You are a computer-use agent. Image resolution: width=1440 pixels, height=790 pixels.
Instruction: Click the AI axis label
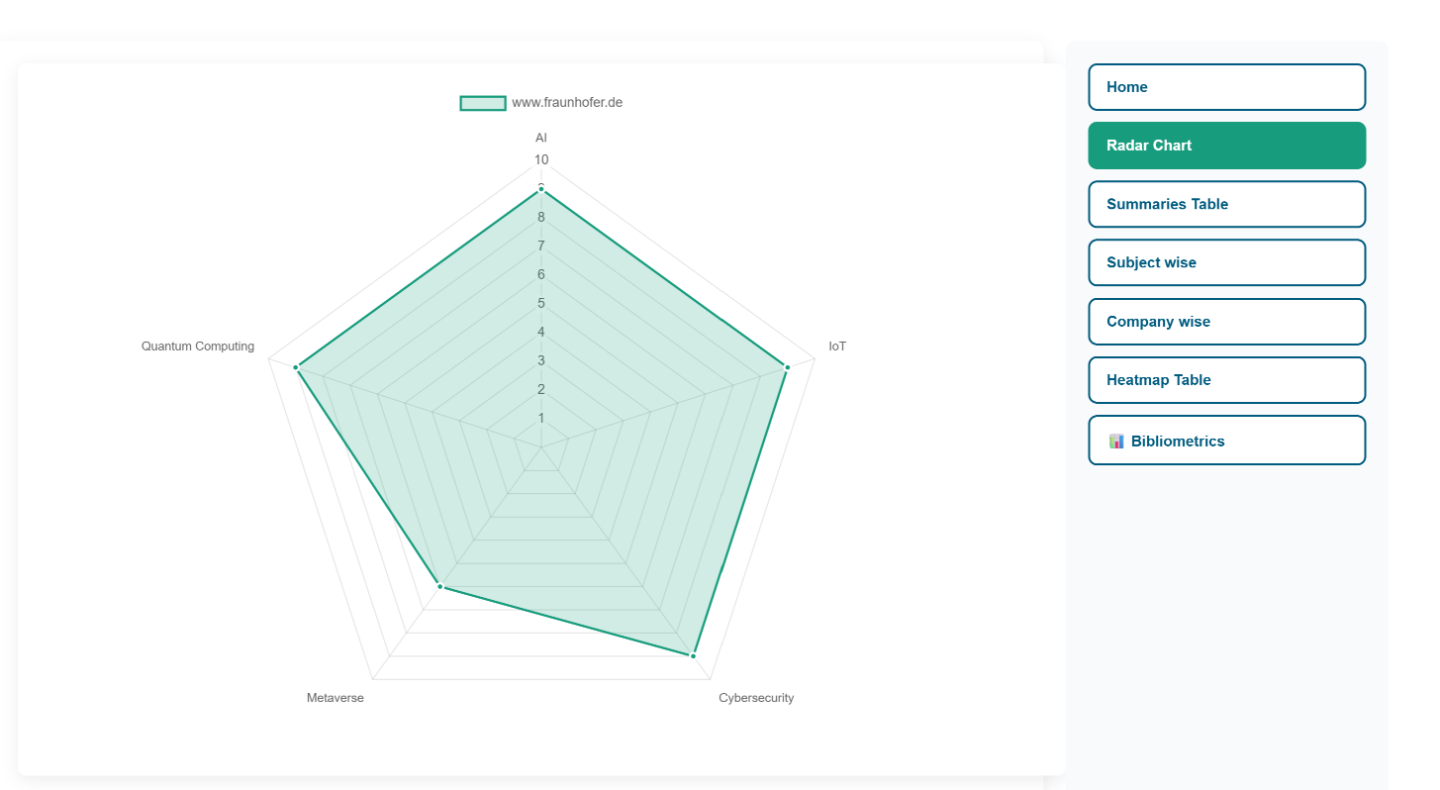coord(541,138)
